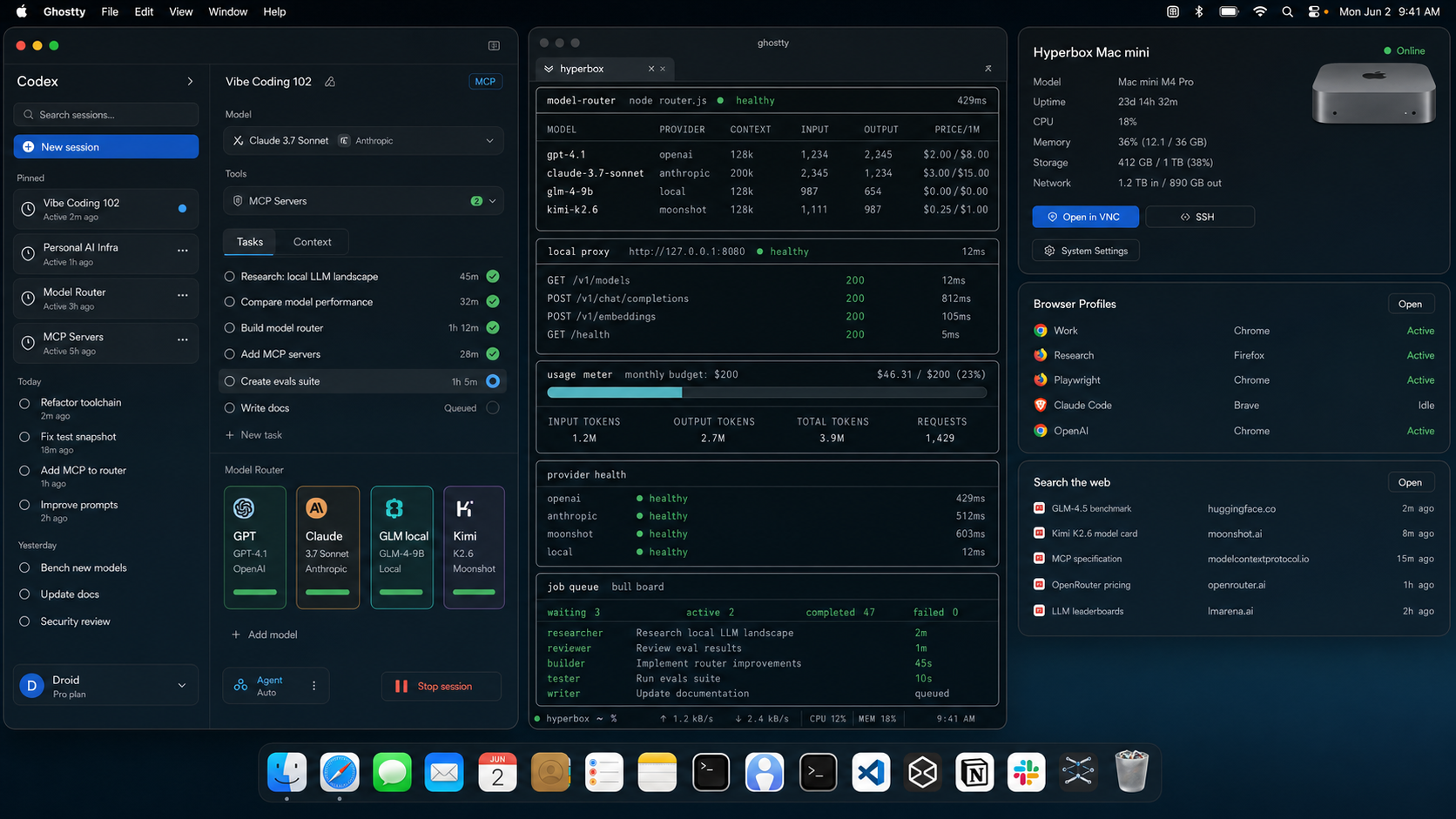Open the Trash in the dock
The width and height of the screenshot is (1456, 819).
click(x=1131, y=772)
